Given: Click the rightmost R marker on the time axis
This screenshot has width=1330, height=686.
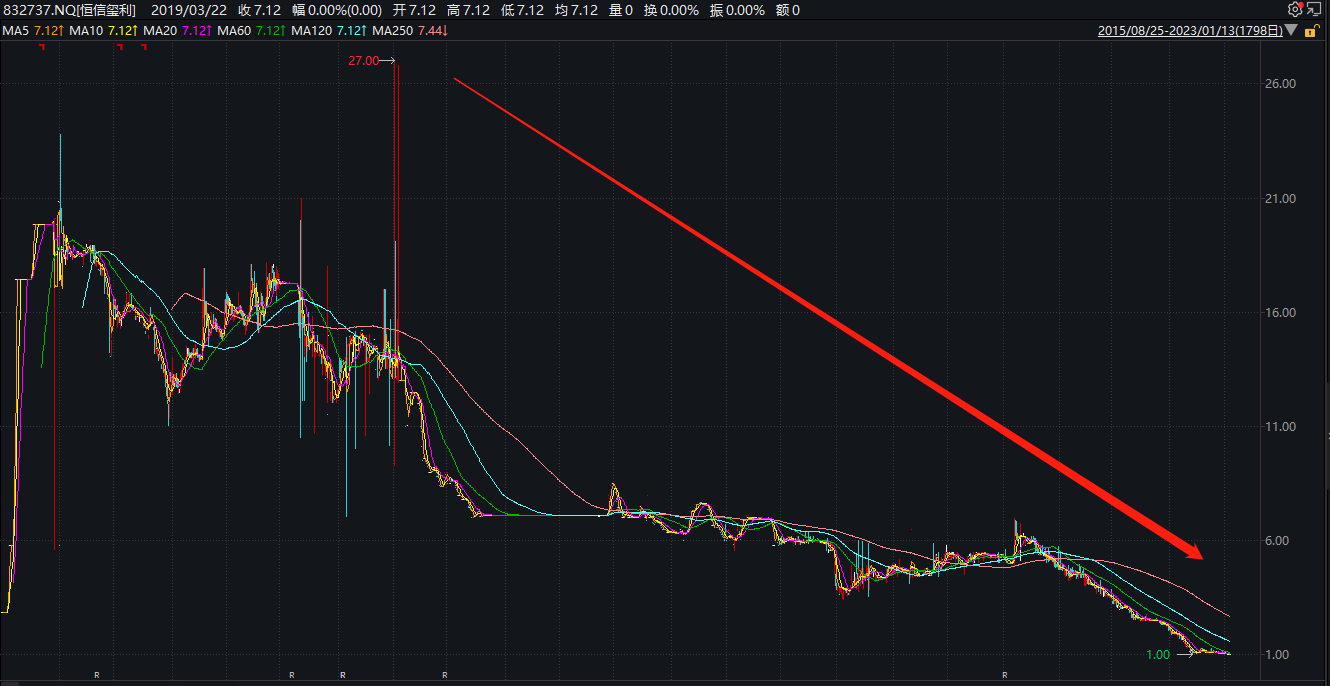Looking at the screenshot, I should click(x=1005, y=676).
